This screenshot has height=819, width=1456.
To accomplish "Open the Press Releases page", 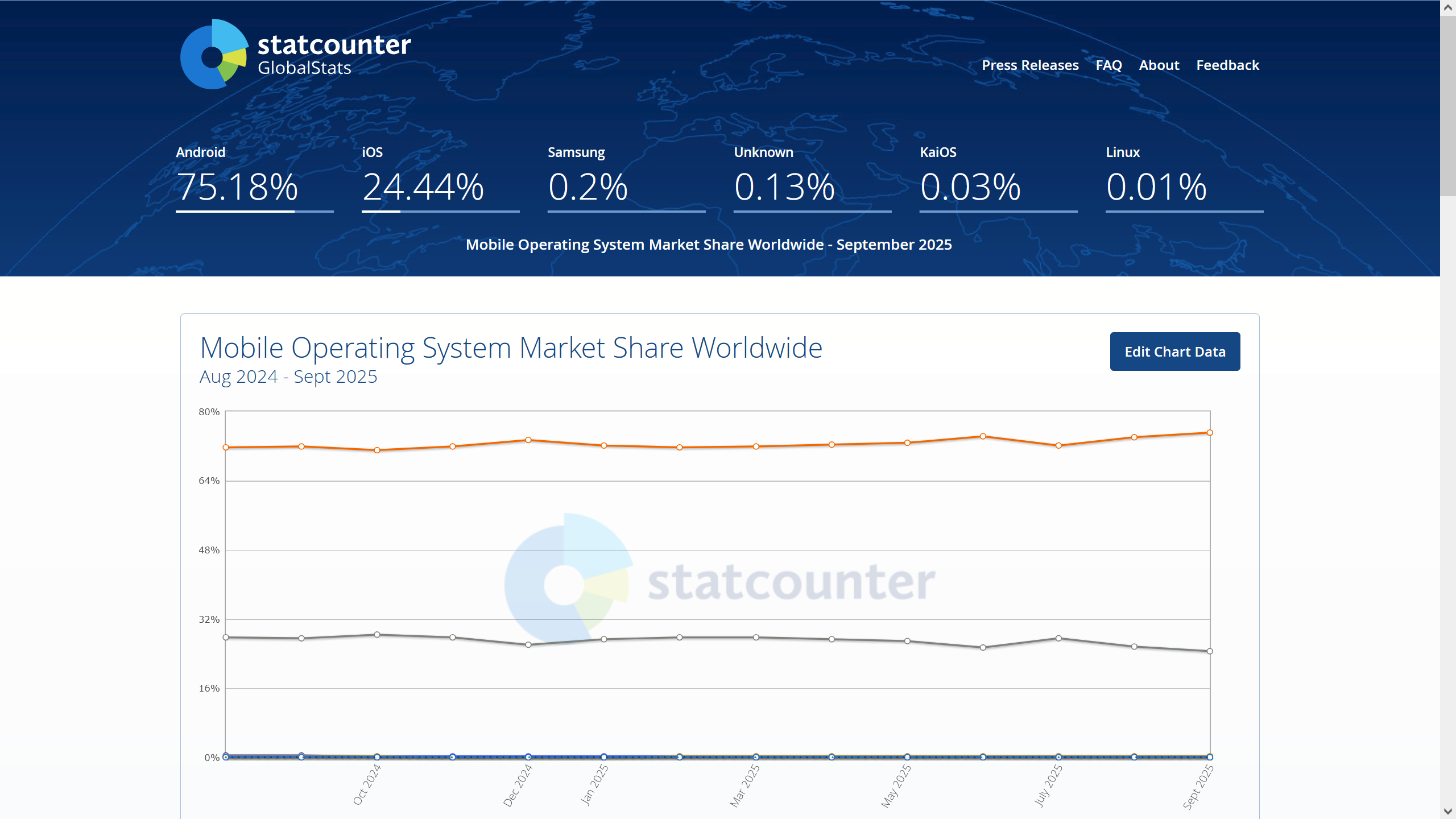I will click(x=1030, y=65).
